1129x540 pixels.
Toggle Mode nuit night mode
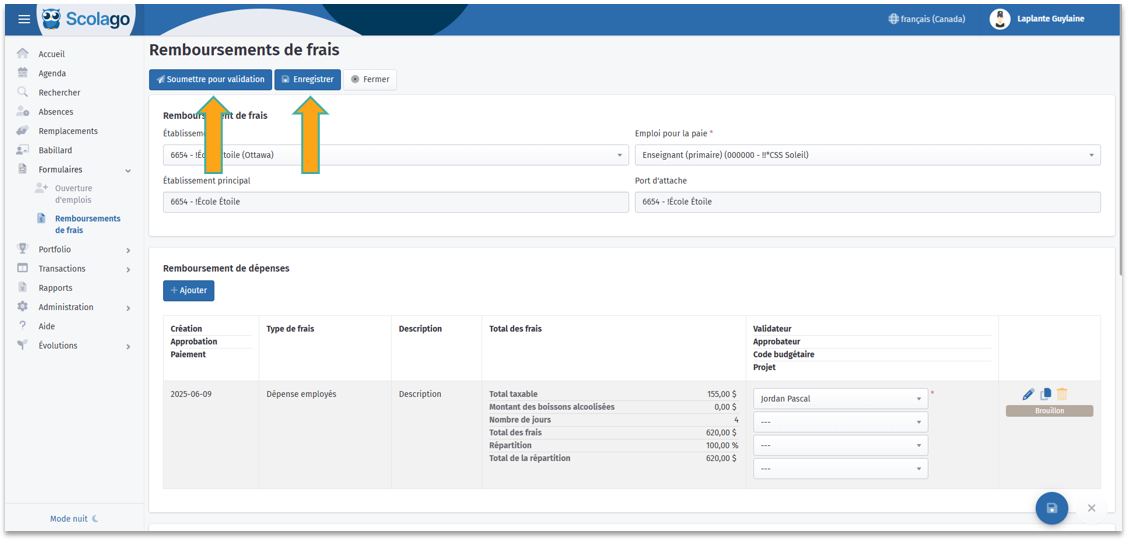point(73,518)
